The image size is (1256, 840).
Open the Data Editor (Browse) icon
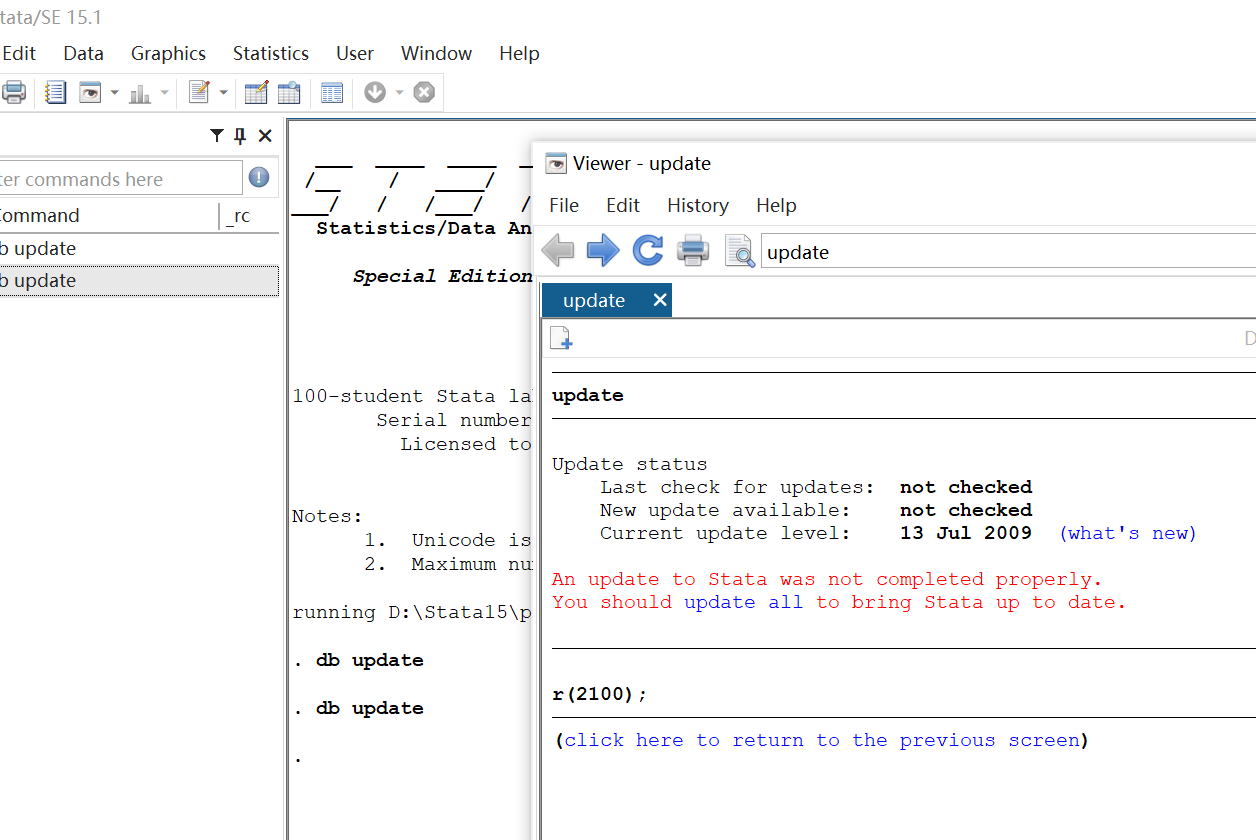(x=289, y=93)
